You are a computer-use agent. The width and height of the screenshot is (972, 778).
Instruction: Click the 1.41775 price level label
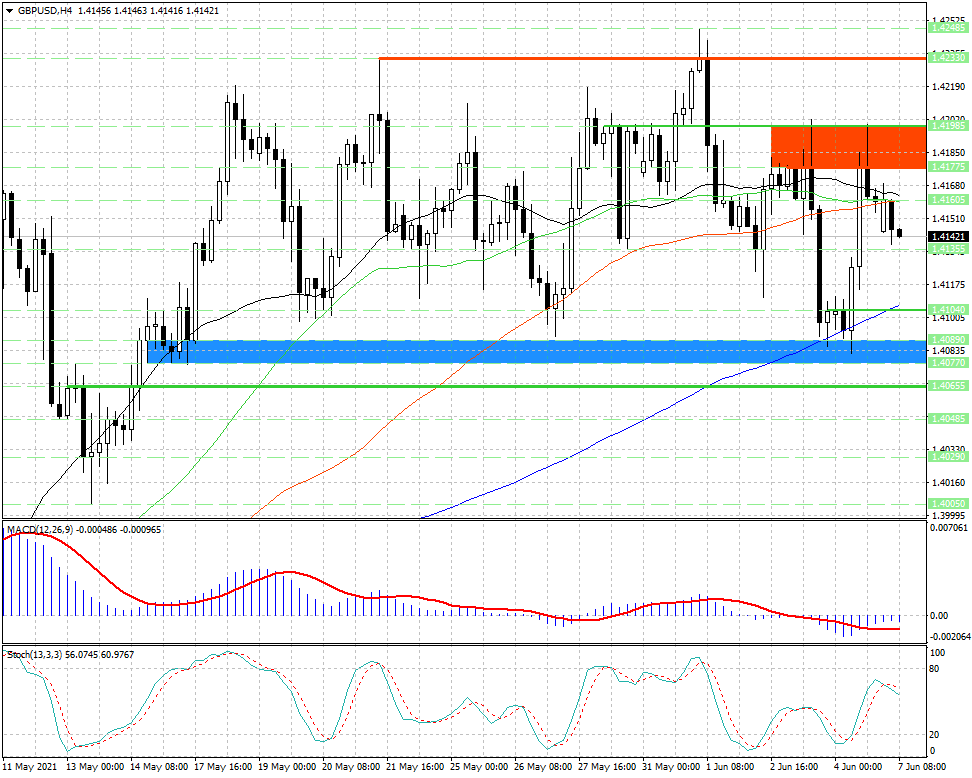[948, 167]
